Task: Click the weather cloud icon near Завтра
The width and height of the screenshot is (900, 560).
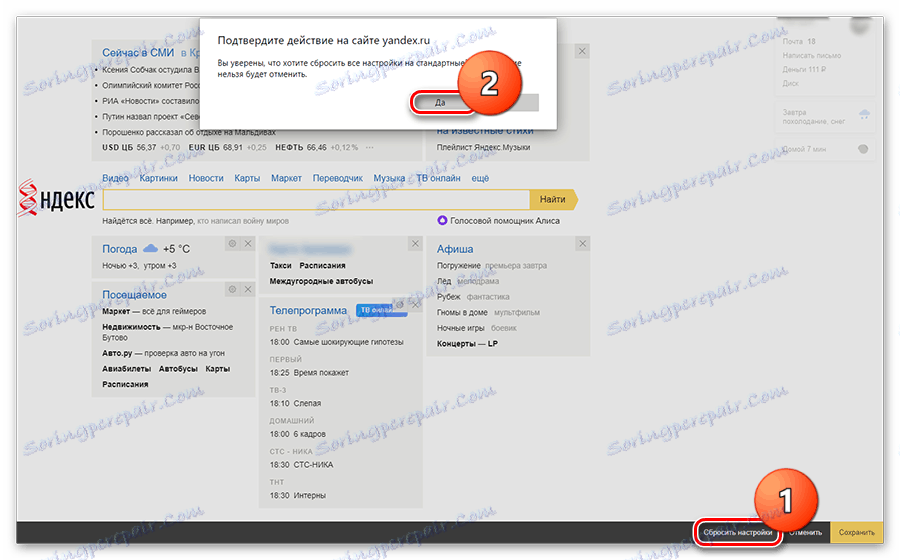Action: 864,114
